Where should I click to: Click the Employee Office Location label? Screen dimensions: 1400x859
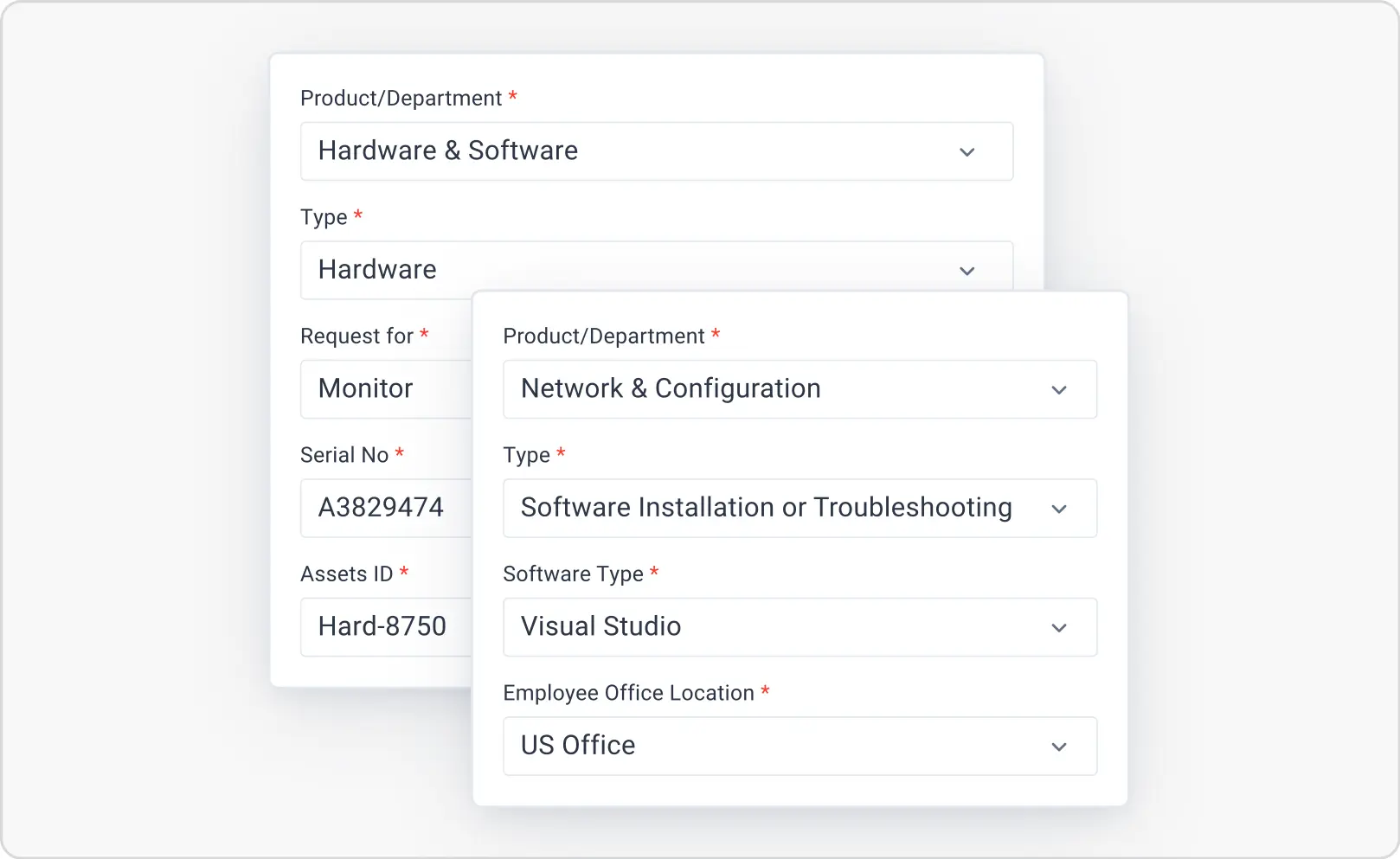click(628, 693)
